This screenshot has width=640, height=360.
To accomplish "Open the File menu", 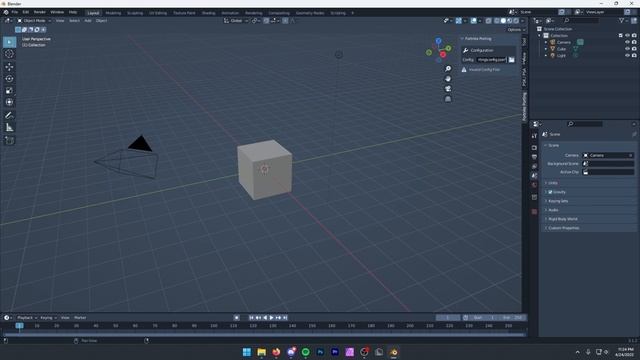I will point(15,12).
